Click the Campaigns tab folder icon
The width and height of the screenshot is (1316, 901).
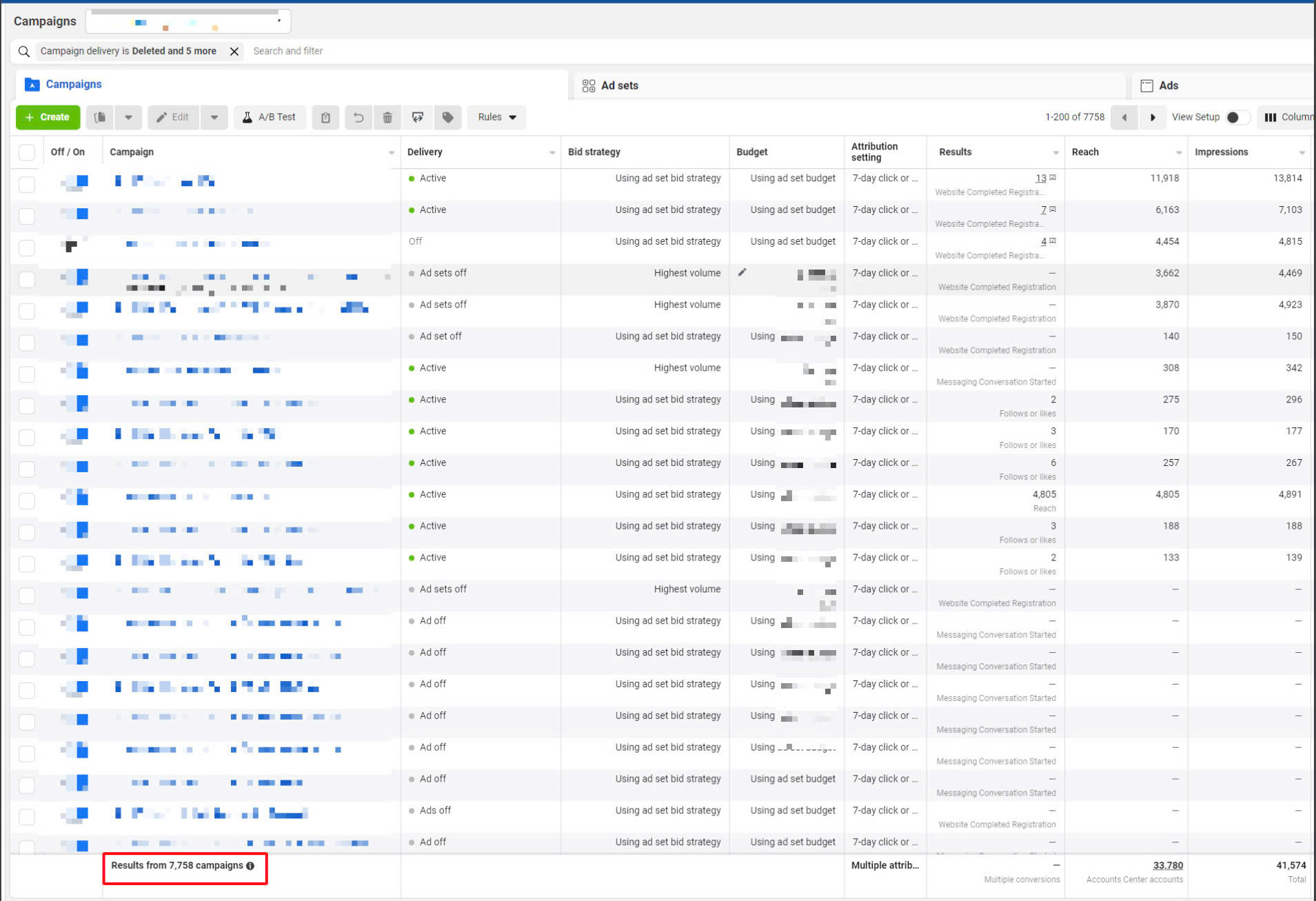[x=32, y=85]
